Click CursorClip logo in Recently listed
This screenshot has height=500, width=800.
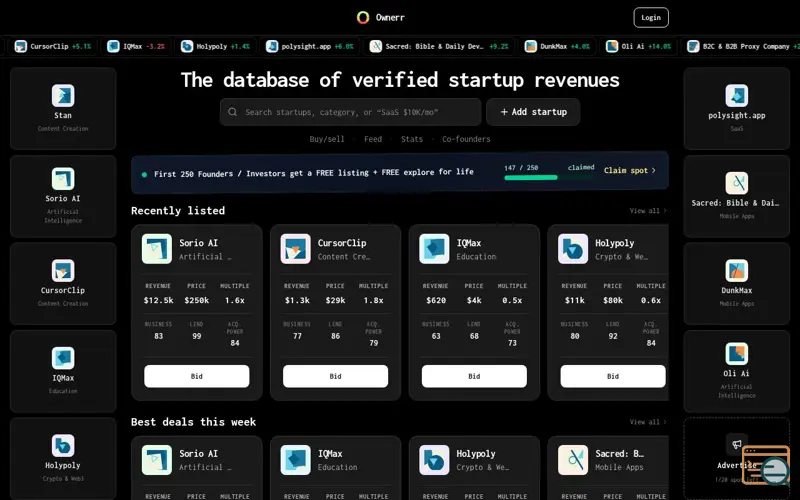point(295,249)
